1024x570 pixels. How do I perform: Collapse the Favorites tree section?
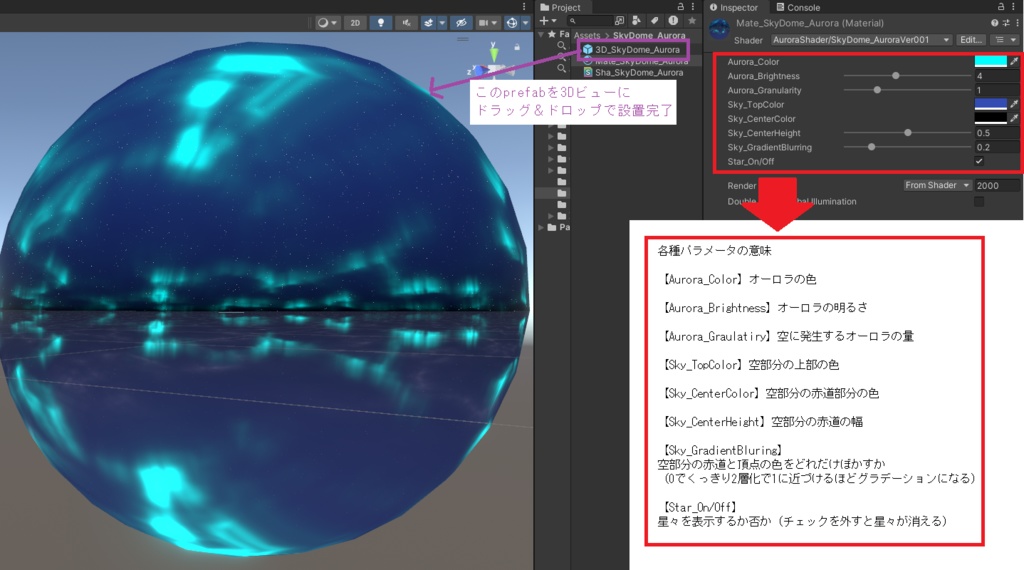[541, 34]
